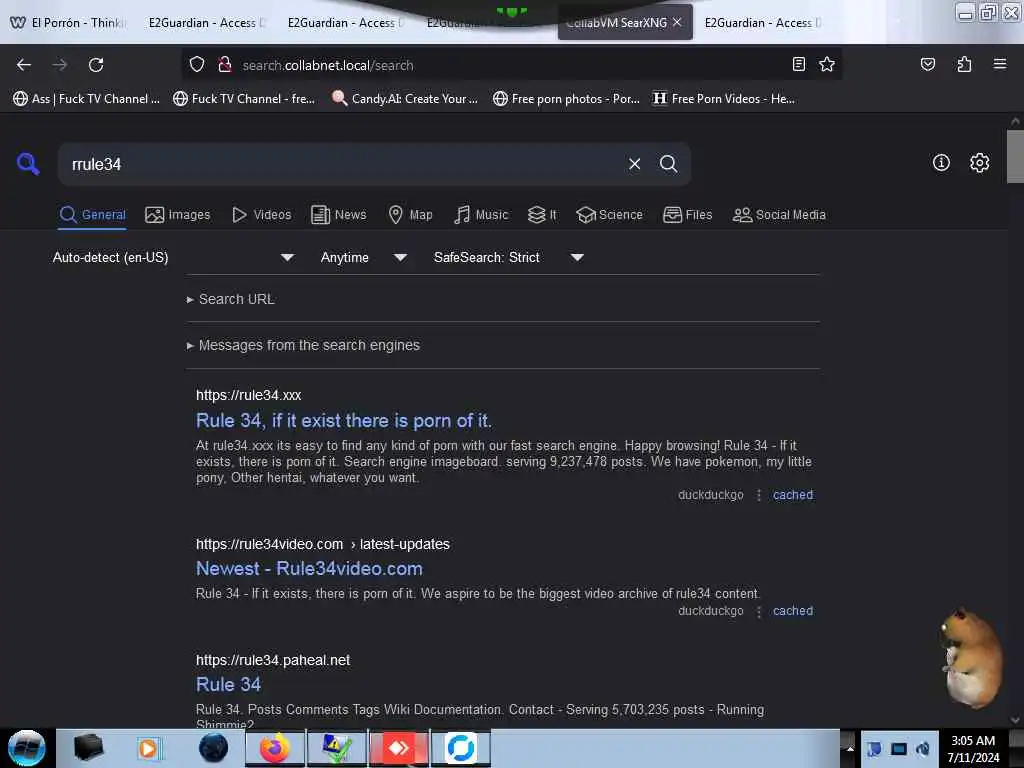Click the network monitor tray icon
Viewport: 1024px width, 768px height.
click(899, 749)
